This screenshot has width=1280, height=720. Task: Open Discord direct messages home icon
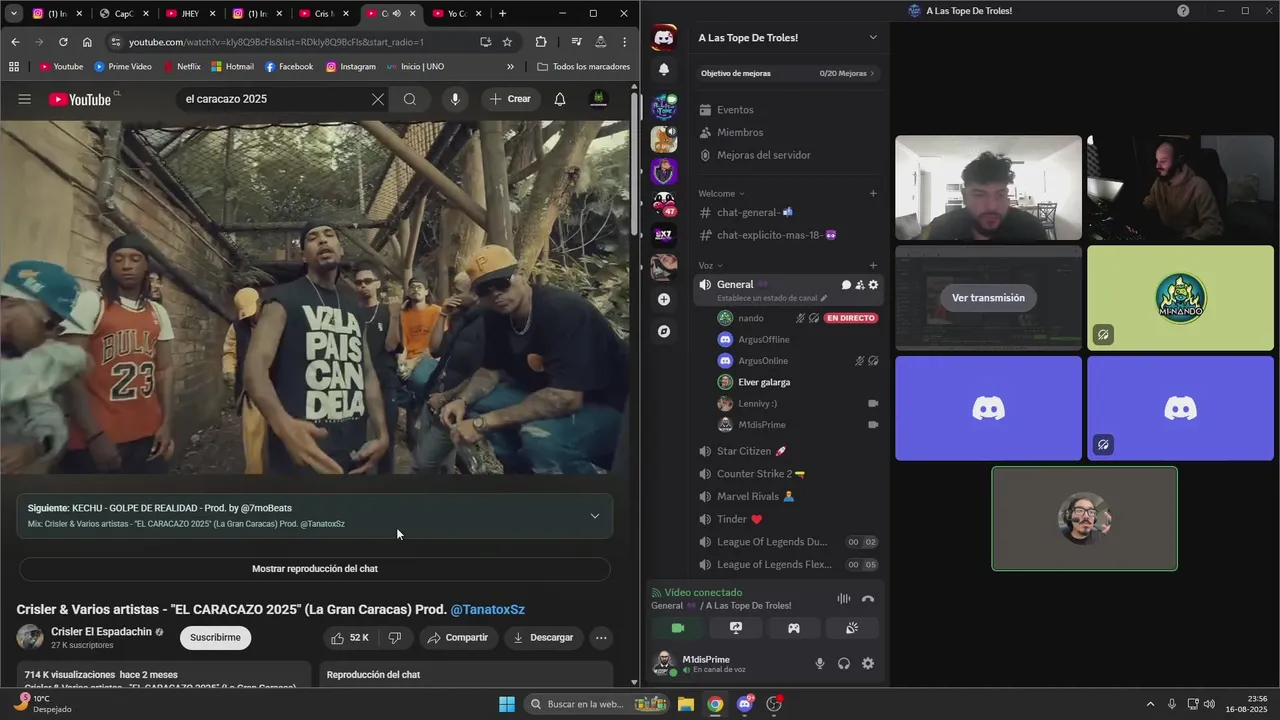(664, 38)
